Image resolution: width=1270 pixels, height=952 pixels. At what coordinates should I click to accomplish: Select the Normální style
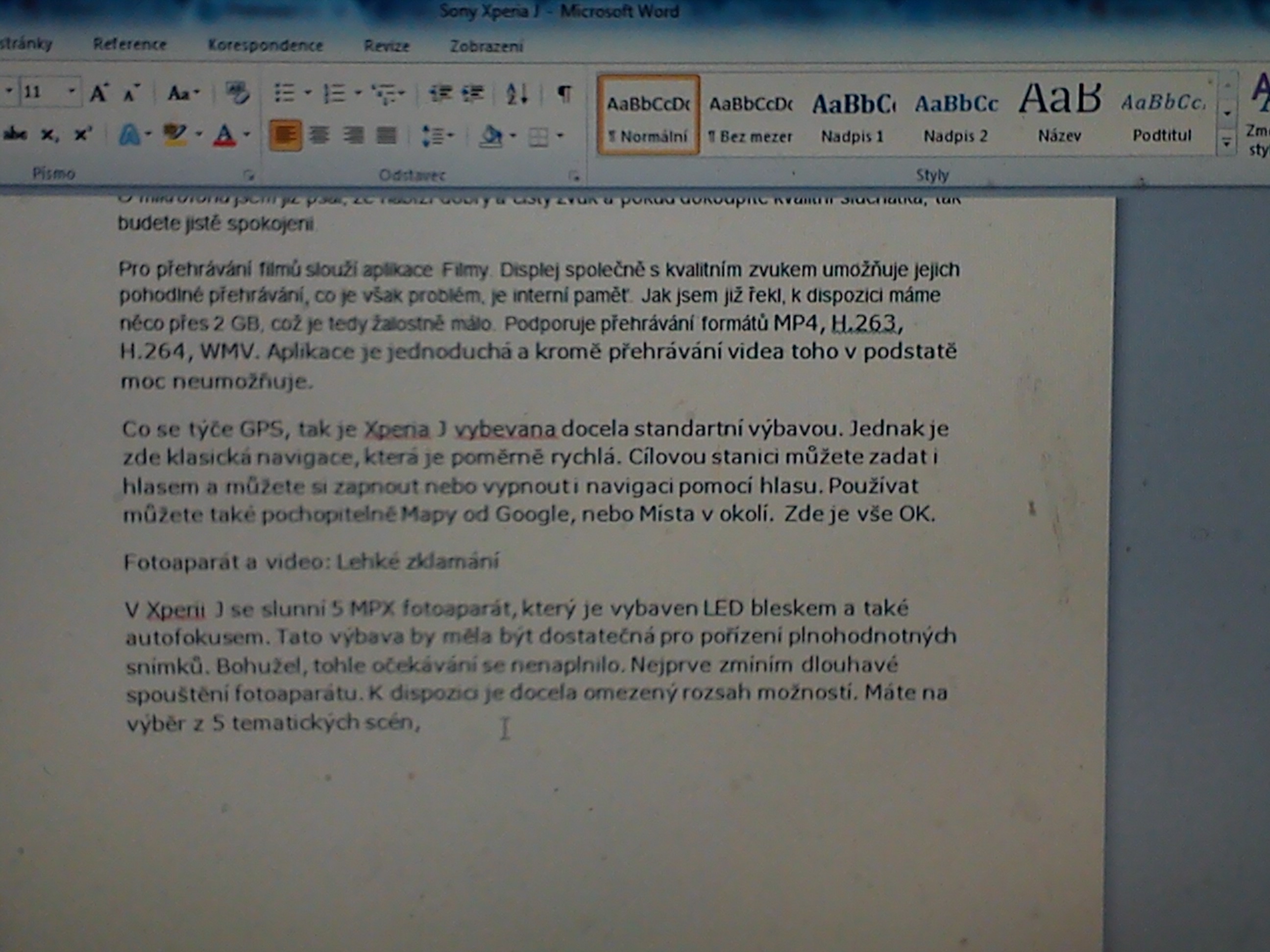click(x=649, y=115)
